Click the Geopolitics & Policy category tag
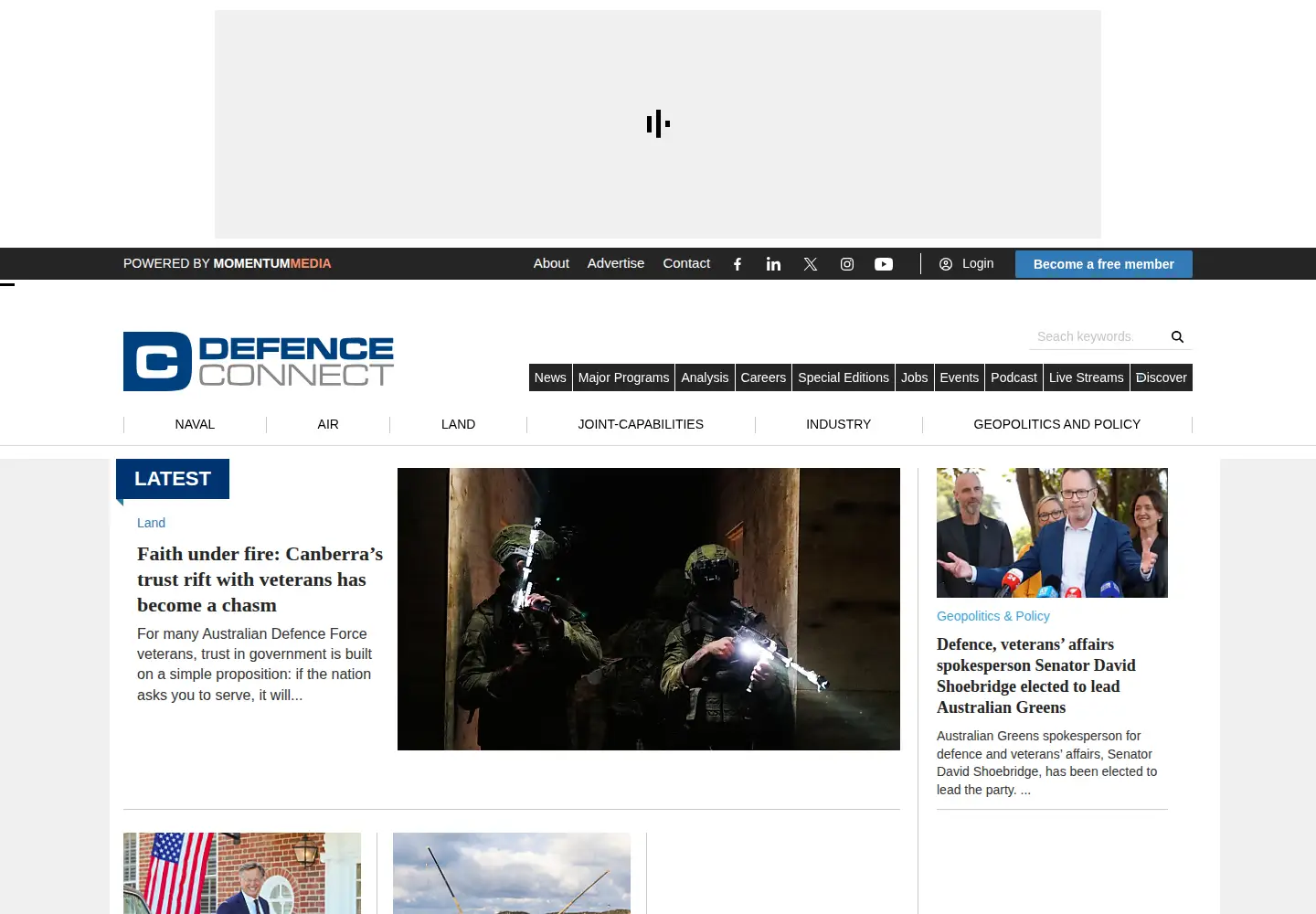 coord(993,616)
